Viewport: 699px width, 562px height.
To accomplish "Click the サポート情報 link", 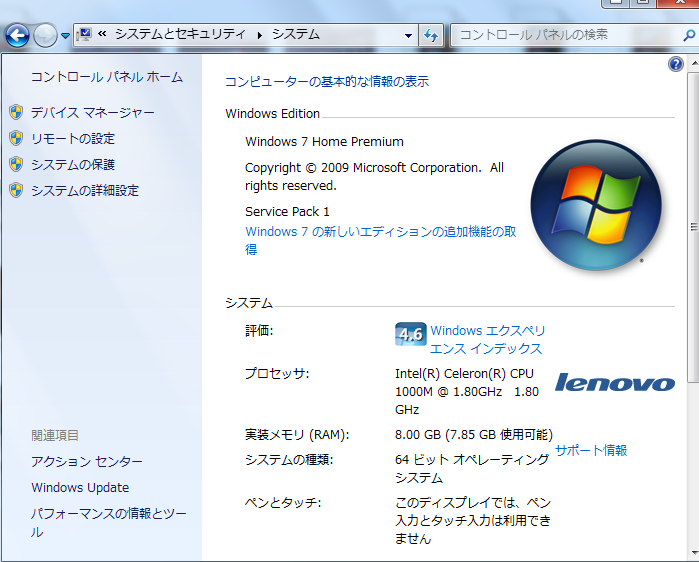I will [591, 450].
